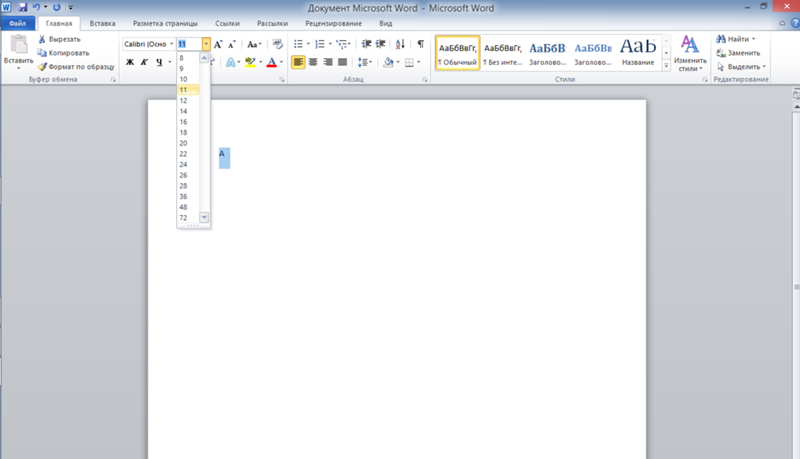800x459 pixels.
Task: Open the Paragraph (Абзац) dialog launcher
Action: click(424, 80)
